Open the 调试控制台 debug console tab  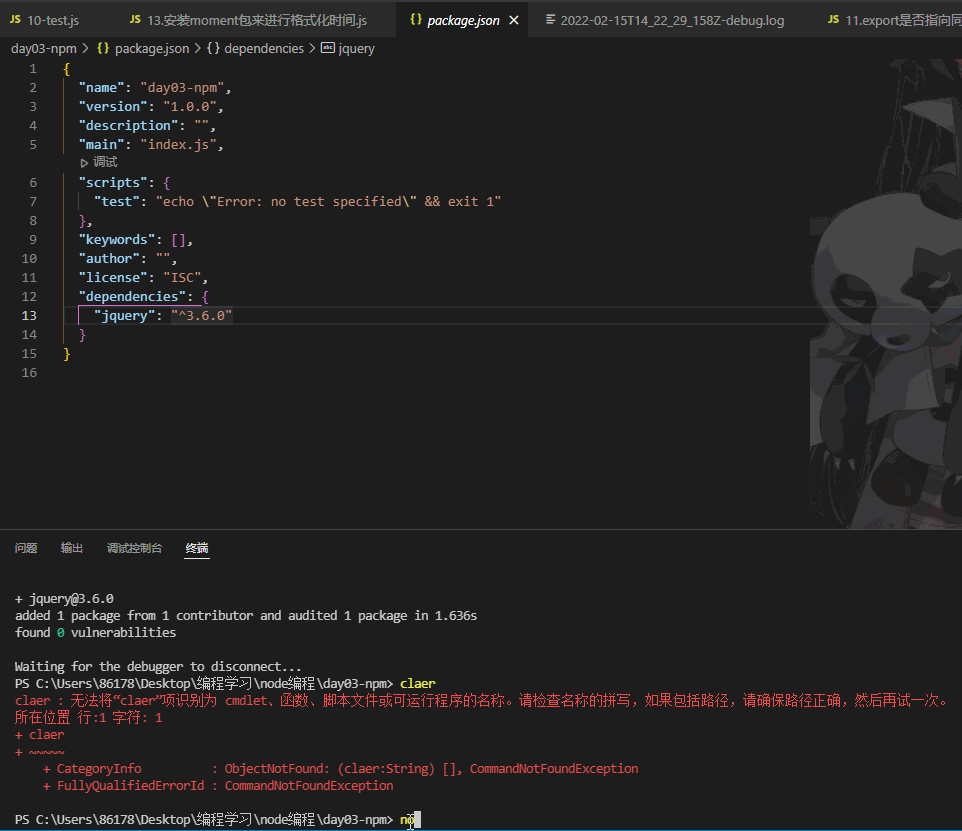point(134,548)
